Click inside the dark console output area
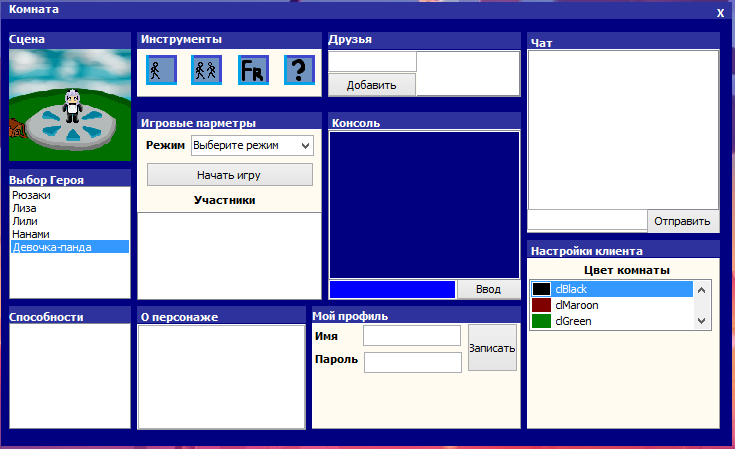735x449 pixels. (x=424, y=205)
